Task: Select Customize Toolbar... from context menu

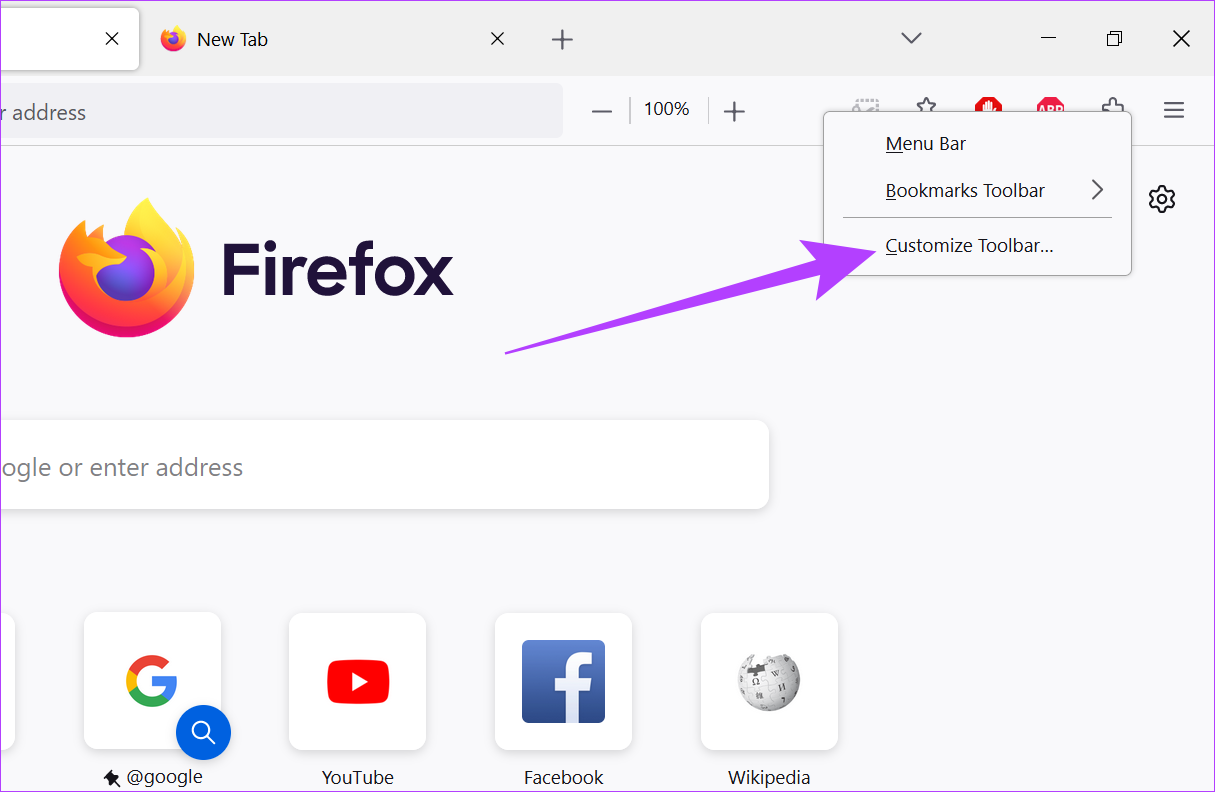Action: [969, 246]
